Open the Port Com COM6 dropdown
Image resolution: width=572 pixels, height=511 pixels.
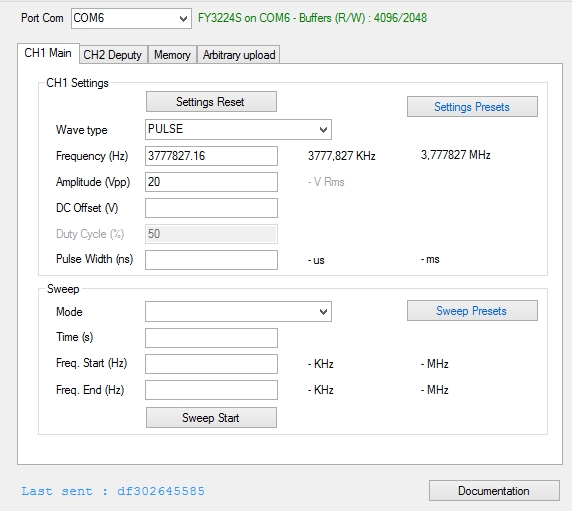pyautogui.click(x=131, y=18)
